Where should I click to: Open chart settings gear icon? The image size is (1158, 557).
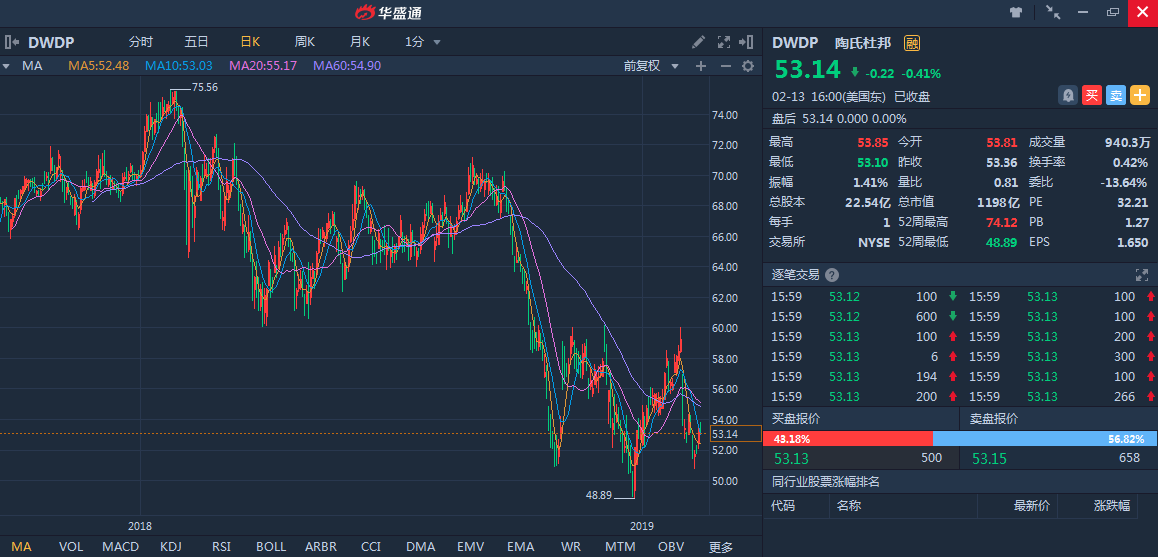click(747, 66)
